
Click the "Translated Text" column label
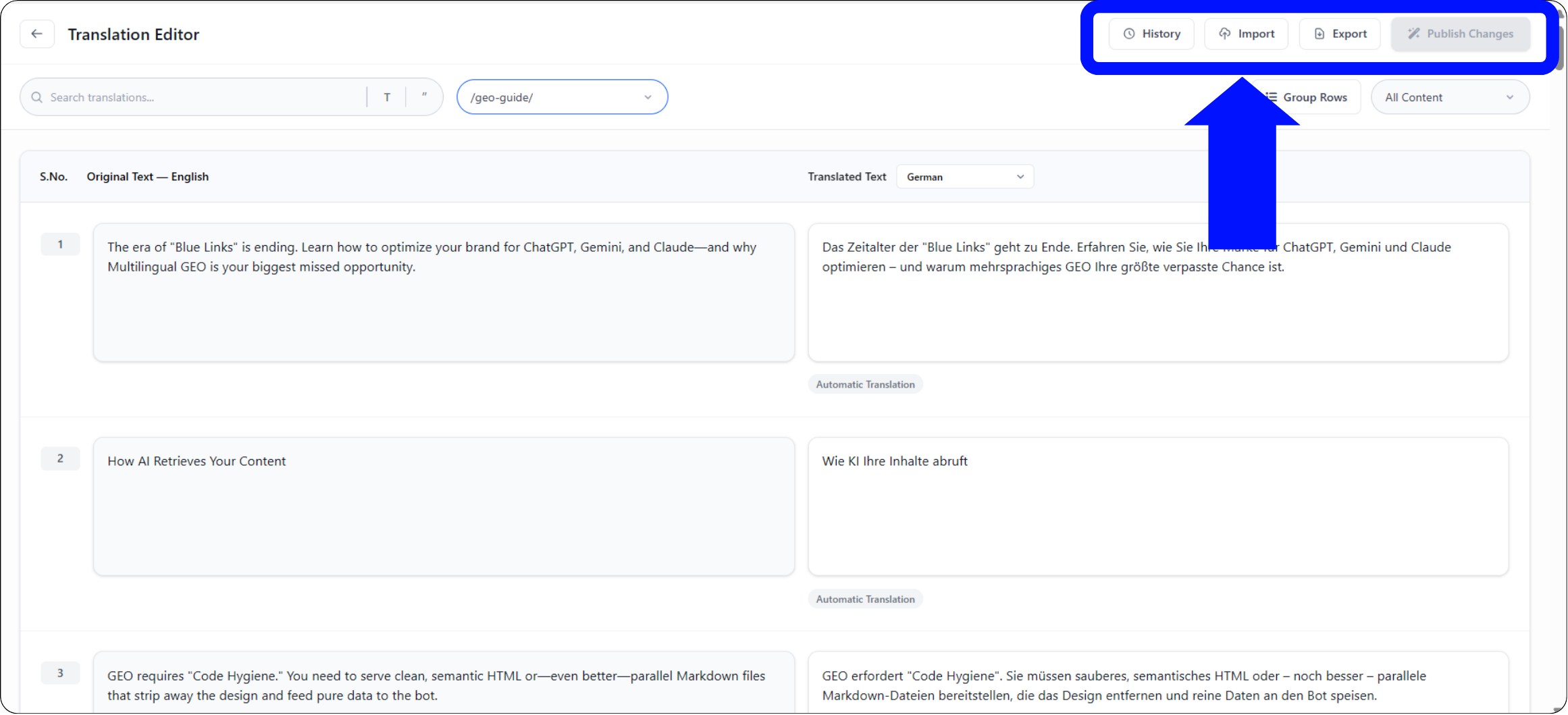[x=847, y=177]
